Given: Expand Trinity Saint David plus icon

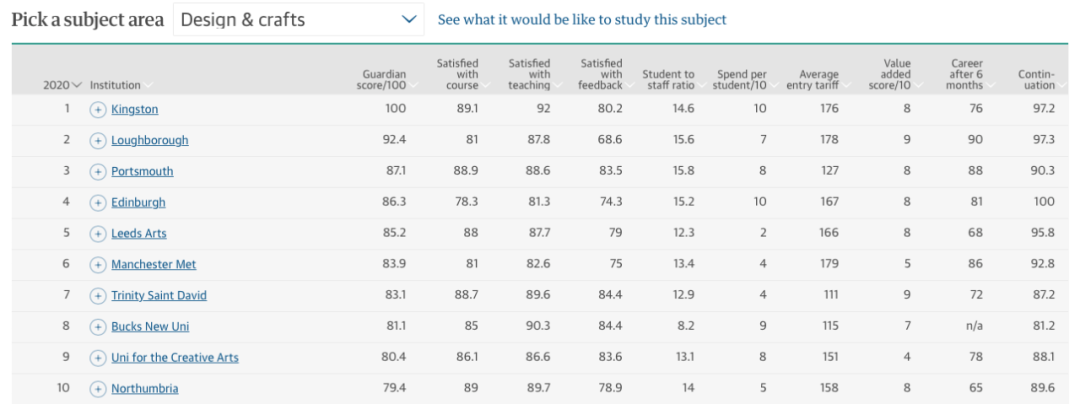Looking at the screenshot, I should 98,296.
